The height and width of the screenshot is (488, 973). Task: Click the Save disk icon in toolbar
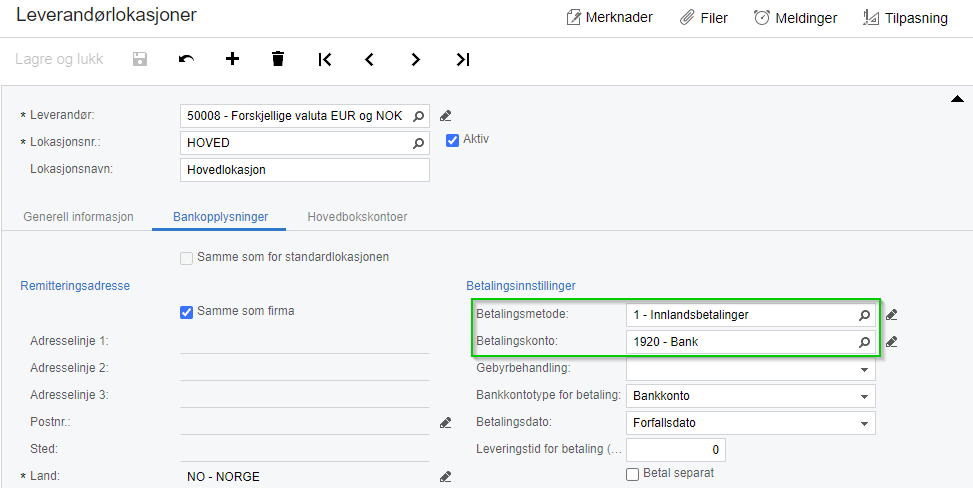140,60
